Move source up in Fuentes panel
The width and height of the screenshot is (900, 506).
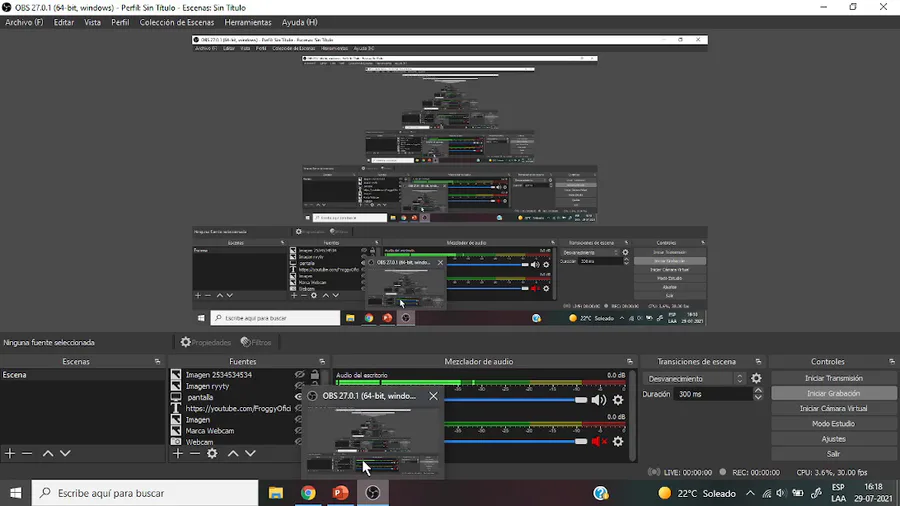click(233, 453)
